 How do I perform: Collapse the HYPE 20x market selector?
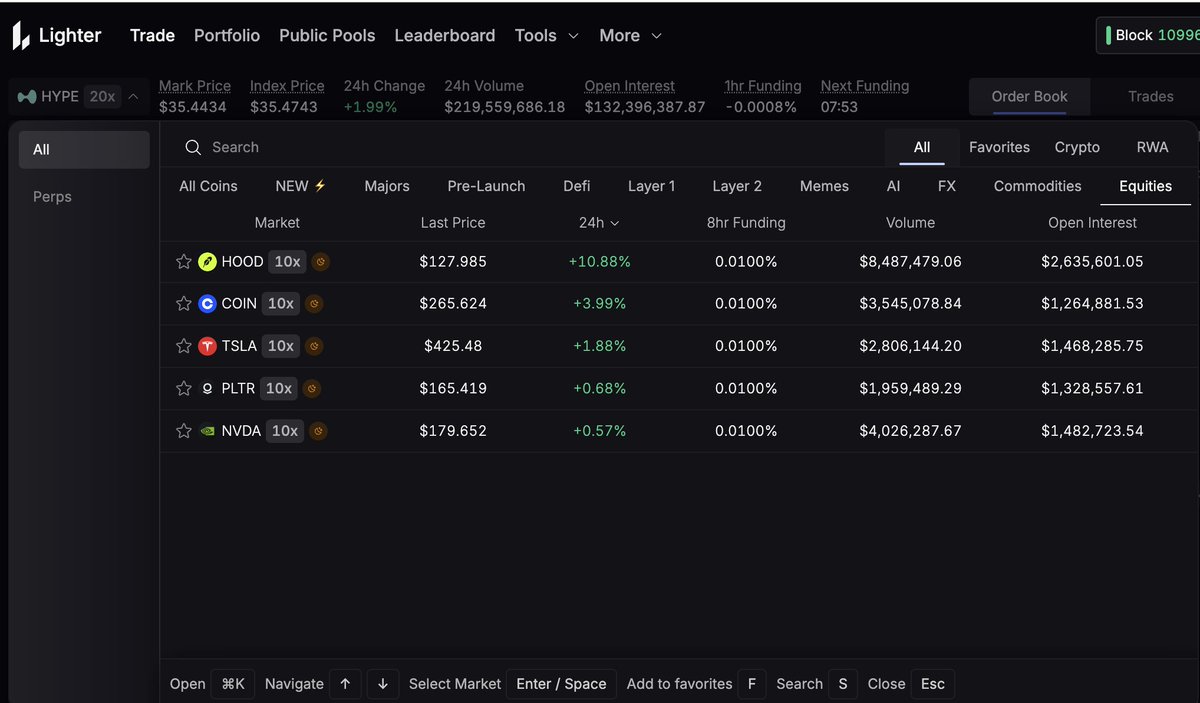tap(79, 97)
